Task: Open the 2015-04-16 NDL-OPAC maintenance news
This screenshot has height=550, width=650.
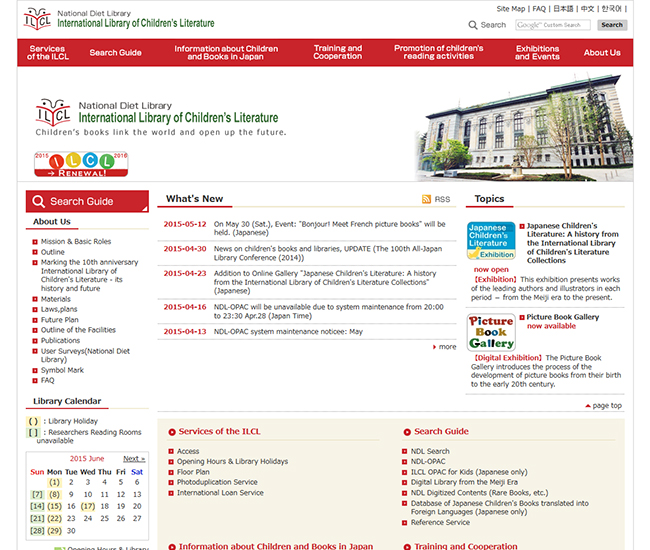Action: coord(329,311)
